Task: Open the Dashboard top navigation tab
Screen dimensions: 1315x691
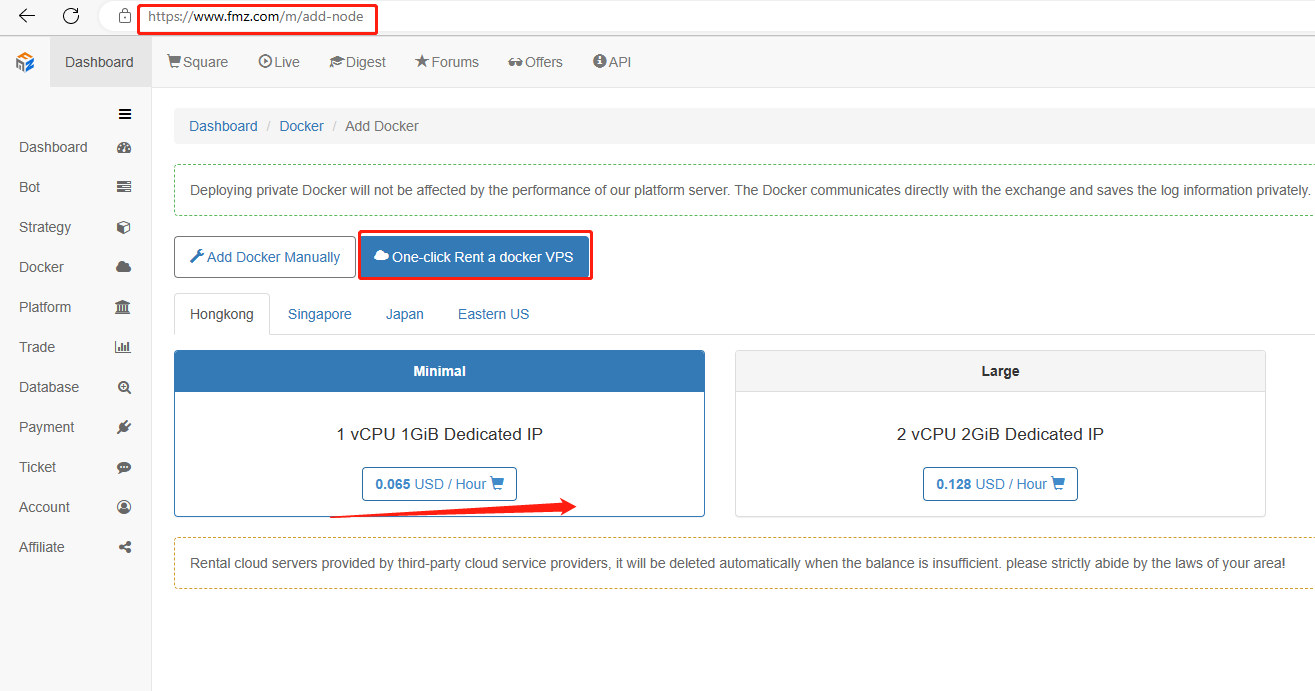Action: 99,62
